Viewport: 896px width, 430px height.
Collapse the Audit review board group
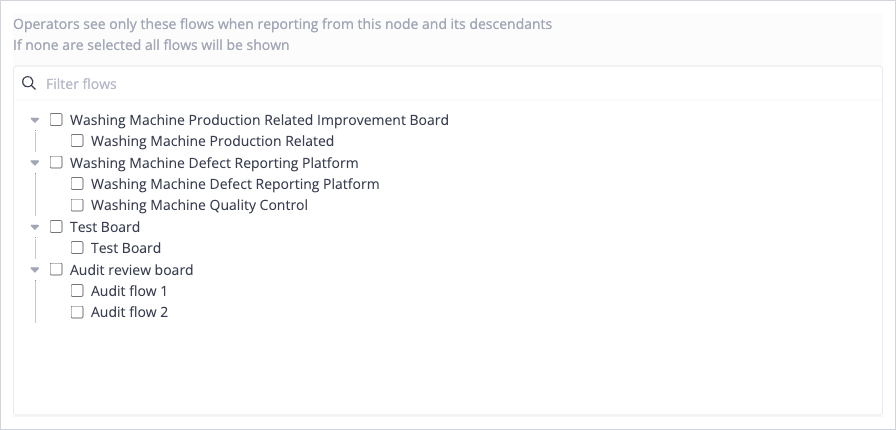pos(35,270)
